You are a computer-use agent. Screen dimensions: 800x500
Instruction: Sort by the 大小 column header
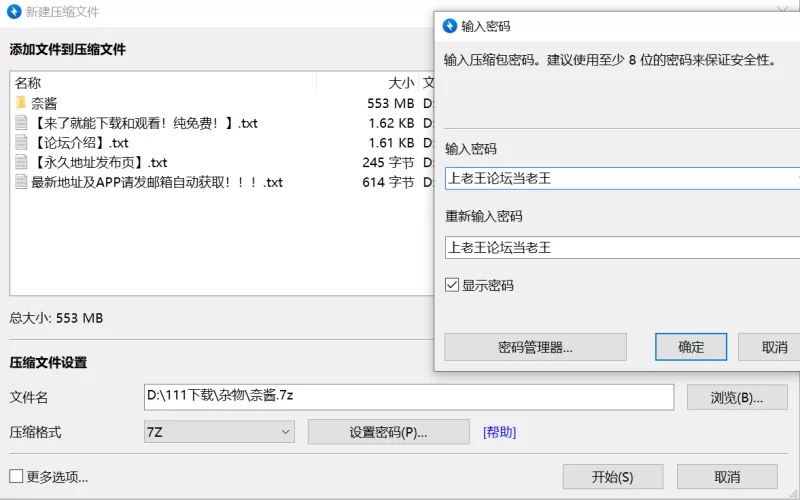pos(401,83)
